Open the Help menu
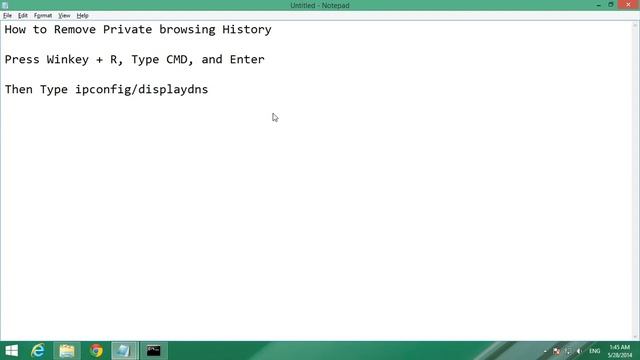This screenshot has height=360, width=640. coord(82,16)
